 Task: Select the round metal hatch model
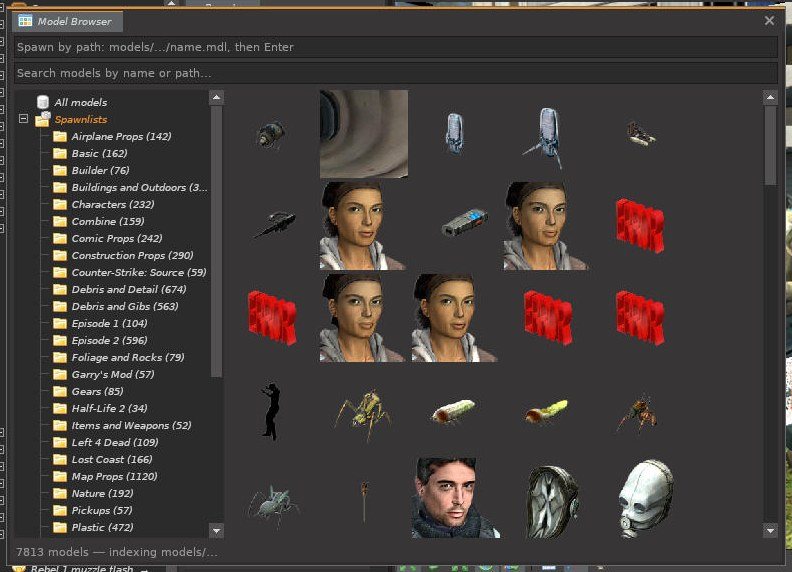pos(552,502)
